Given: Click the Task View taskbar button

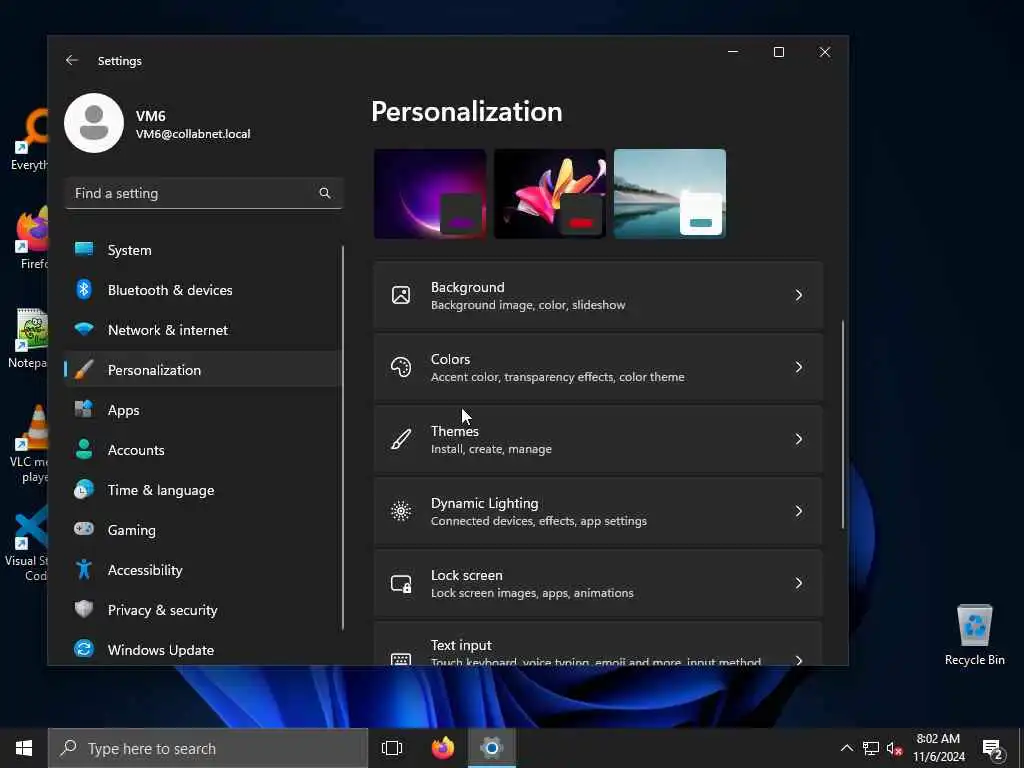Looking at the screenshot, I should pyautogui.click(x=392, y=748).
